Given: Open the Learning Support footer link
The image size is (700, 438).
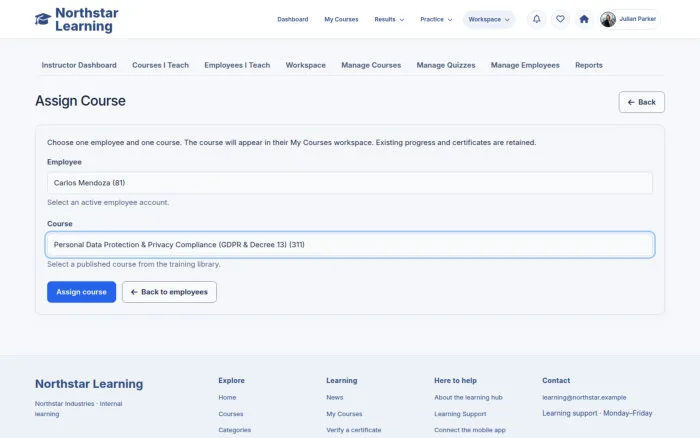Looking at the screenshot, I should (460, 414).
